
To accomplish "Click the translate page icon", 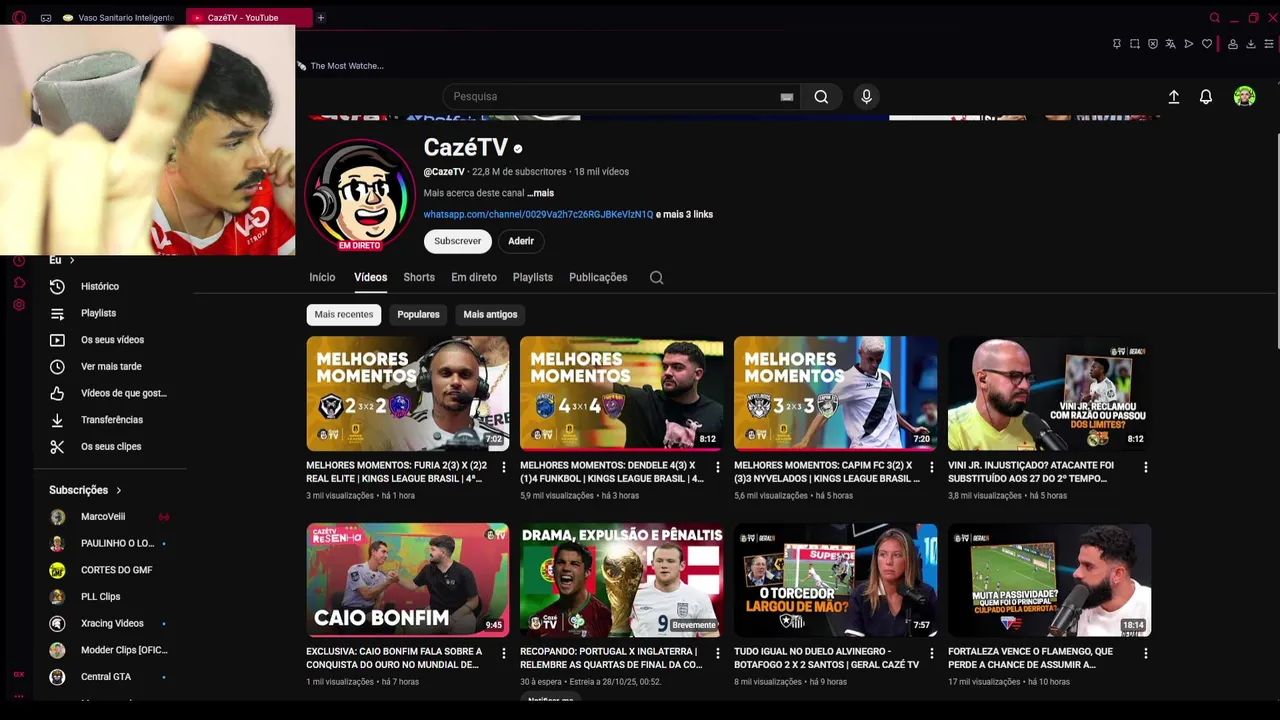I will pyautogui.click(x=1170, y=44).
